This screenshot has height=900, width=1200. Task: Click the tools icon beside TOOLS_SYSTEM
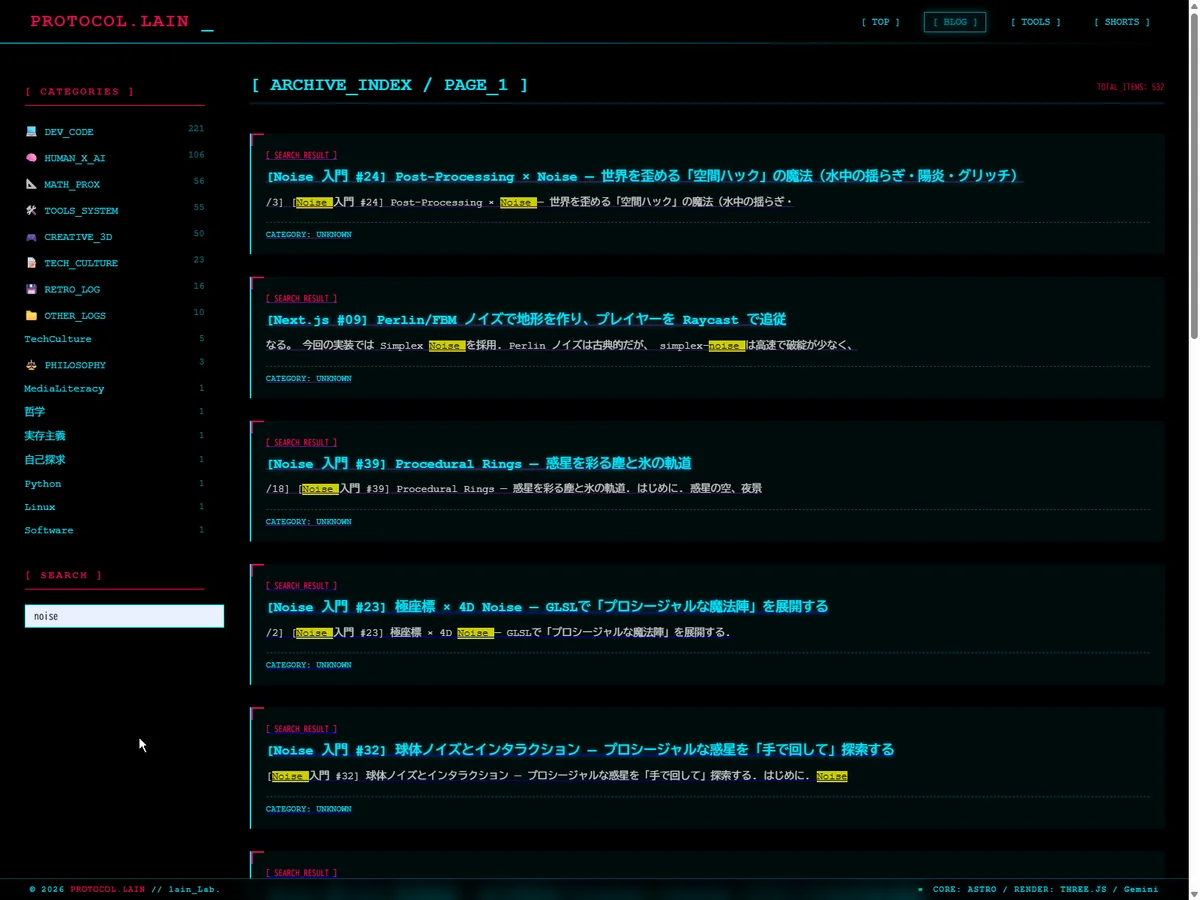(31, 211)
